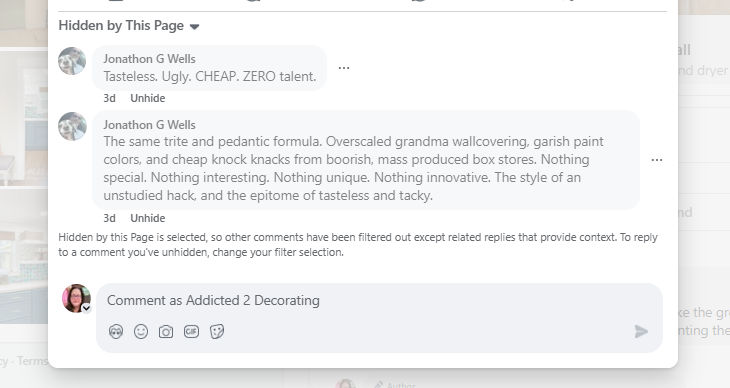Viewport: 730px width, 388px height.
Task: Send the comment with the arrow icon
Action: (641, 331)
